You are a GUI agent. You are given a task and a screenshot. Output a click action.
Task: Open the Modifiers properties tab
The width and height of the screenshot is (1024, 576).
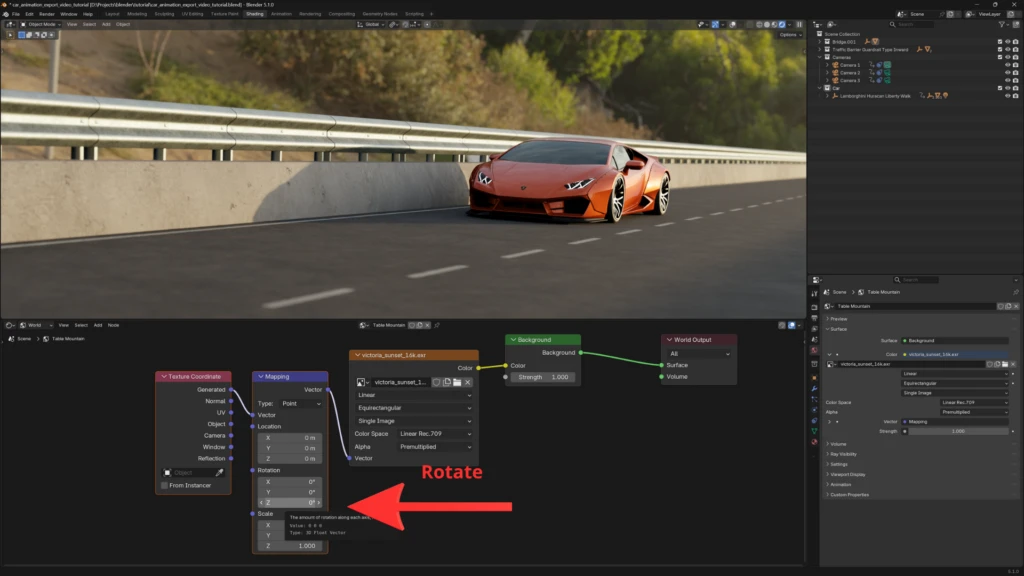coord(814,389)
